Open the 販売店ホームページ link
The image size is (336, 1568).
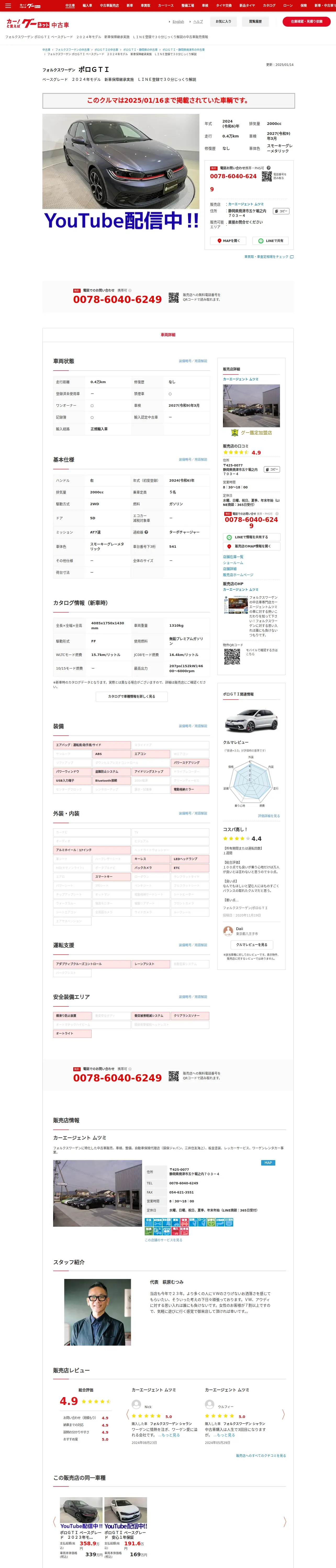(x=238, y=575)
